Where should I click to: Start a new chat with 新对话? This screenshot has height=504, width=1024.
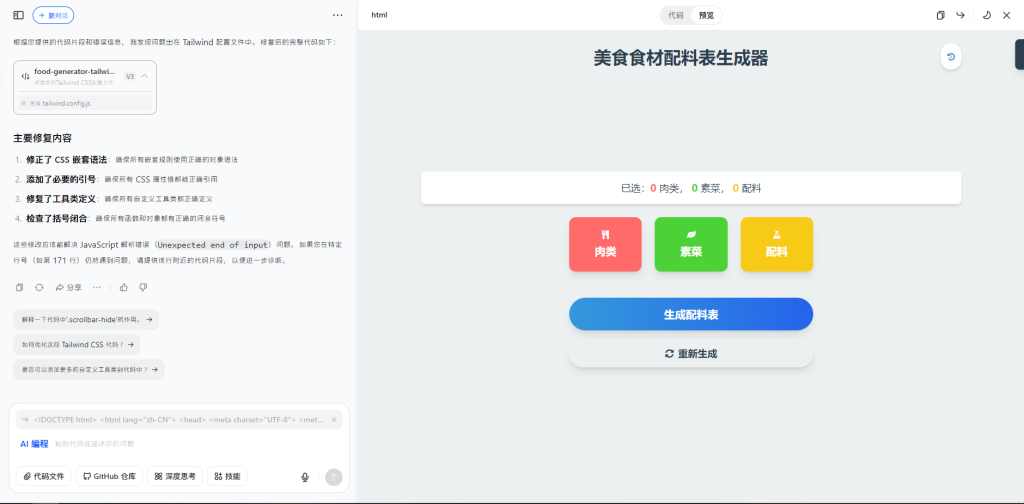53,15
